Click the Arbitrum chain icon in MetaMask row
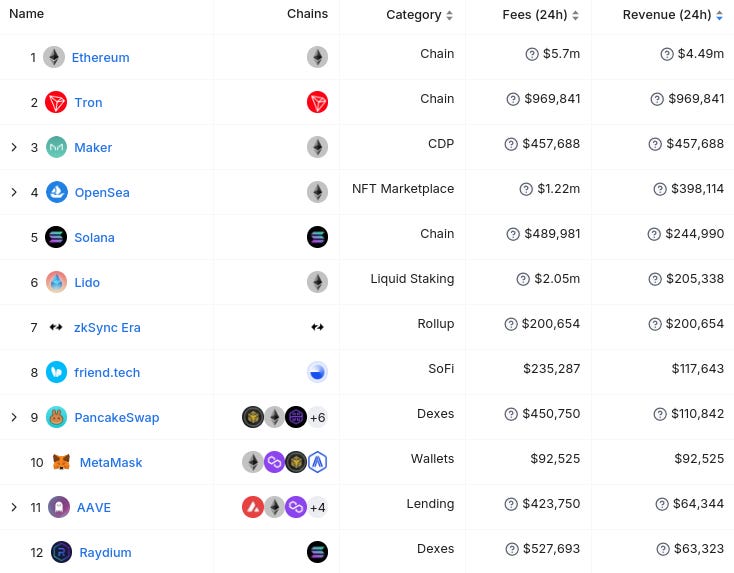Image resolution: width=734 pixels, height=573 pixels. (317, 462)
